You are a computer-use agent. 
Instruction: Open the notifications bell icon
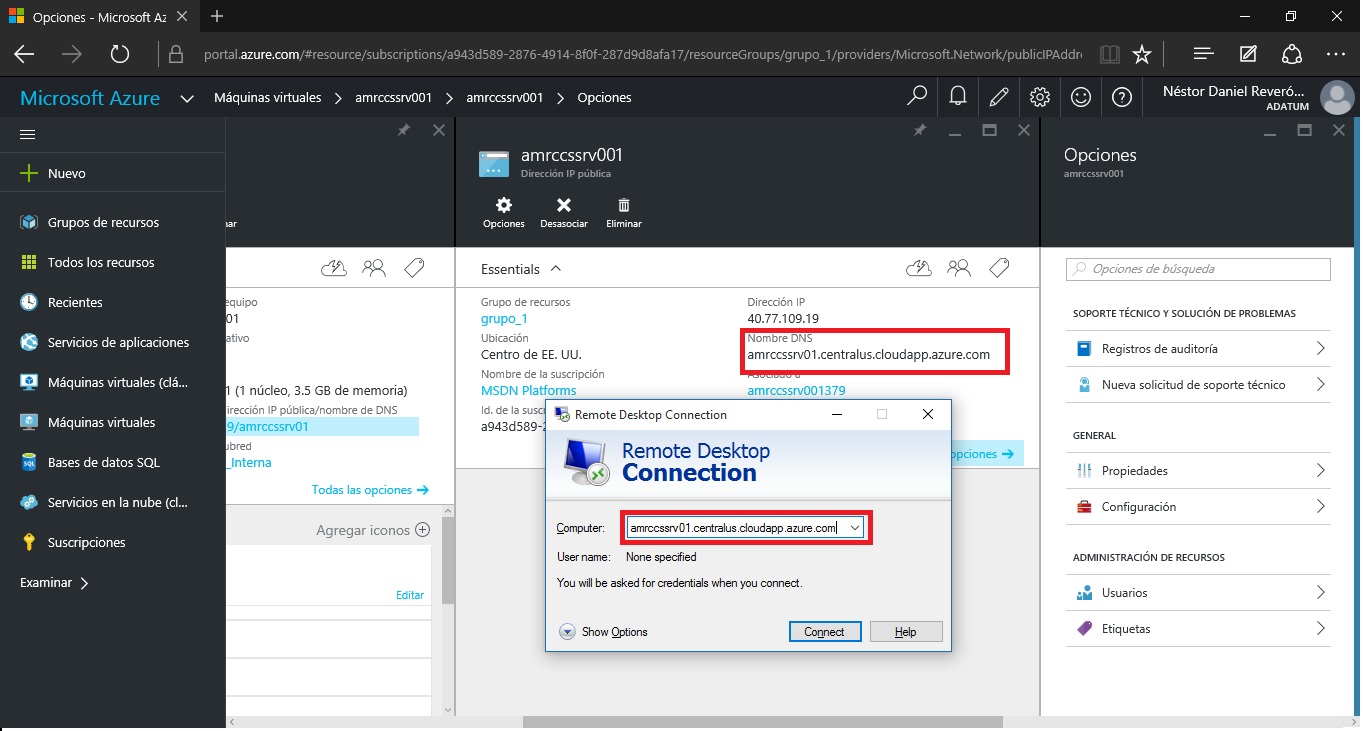(957, 97)
